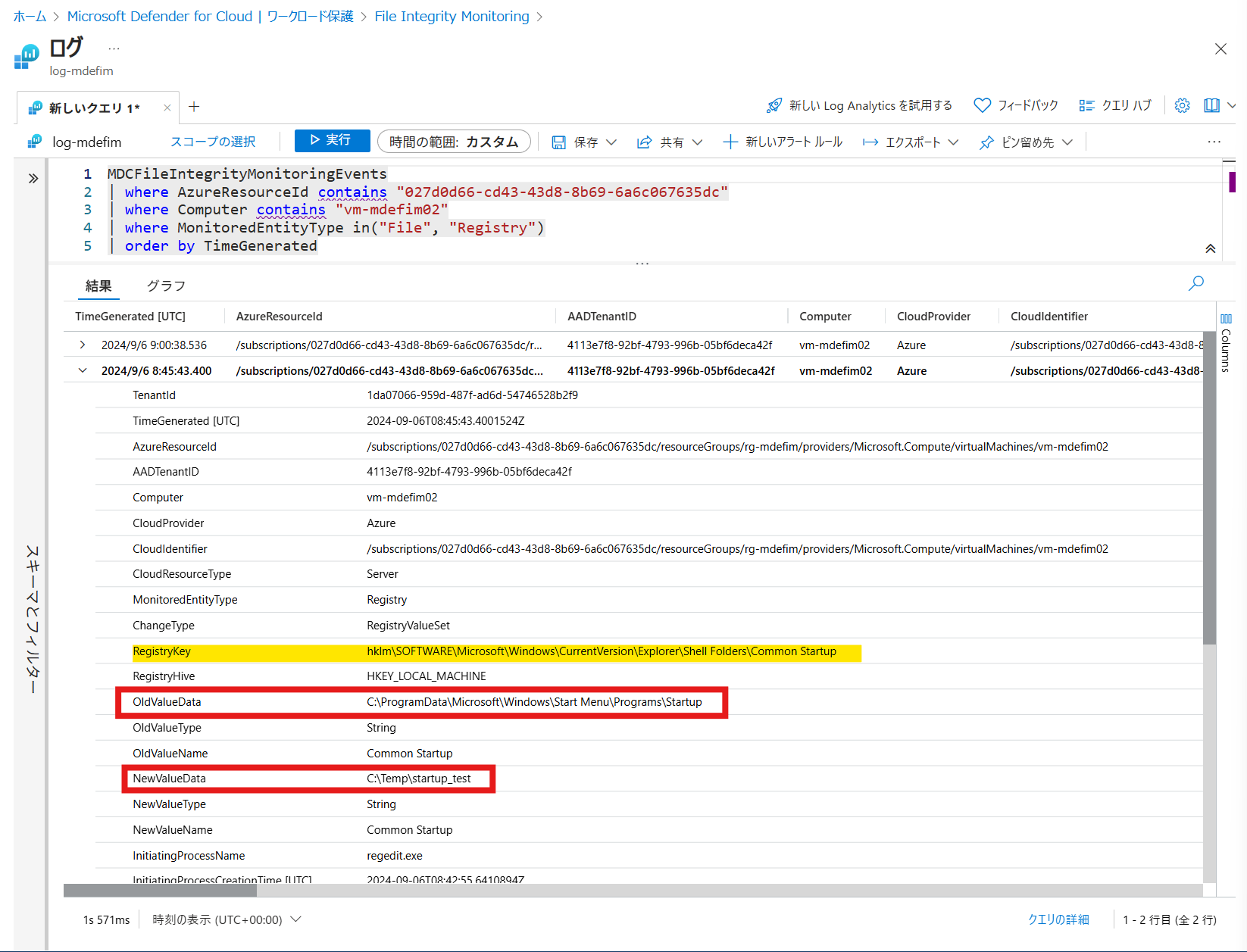Expand the 共有 dropdown chevron
1247x952 pixels.
697,142
